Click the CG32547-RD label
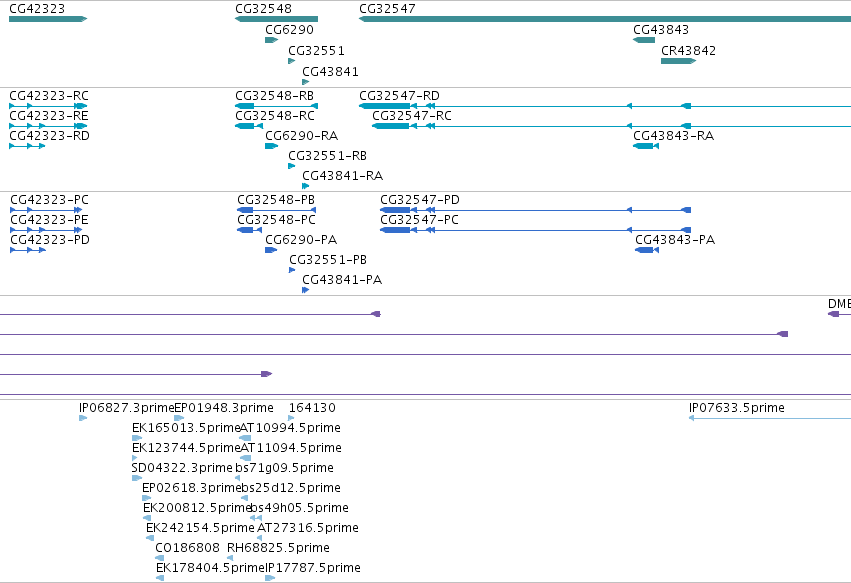Screen dimensions: 851x583 point(399,96)
